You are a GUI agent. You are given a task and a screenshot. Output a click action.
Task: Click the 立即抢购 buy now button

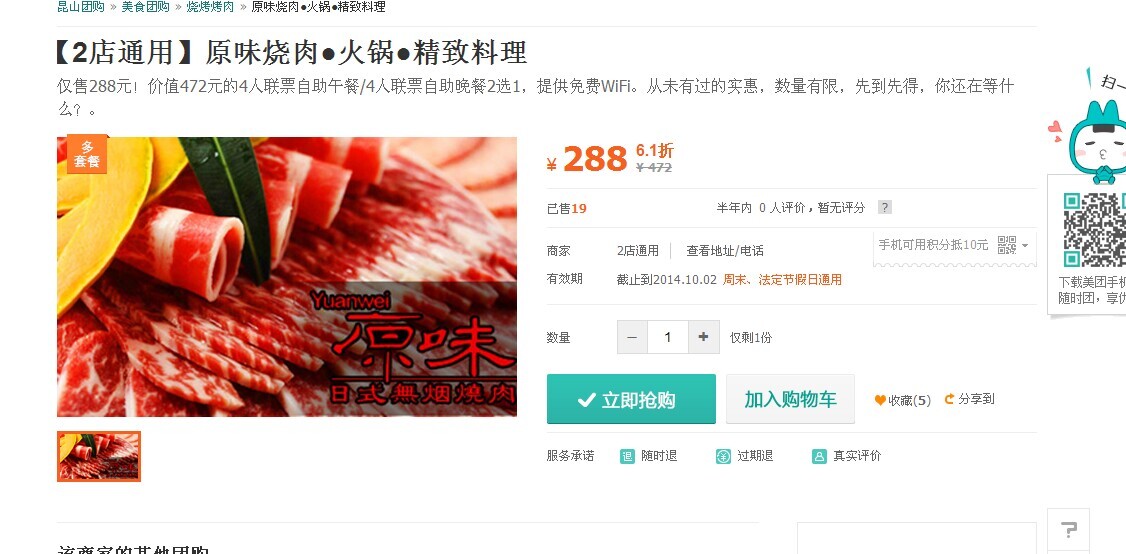[631, 399]
